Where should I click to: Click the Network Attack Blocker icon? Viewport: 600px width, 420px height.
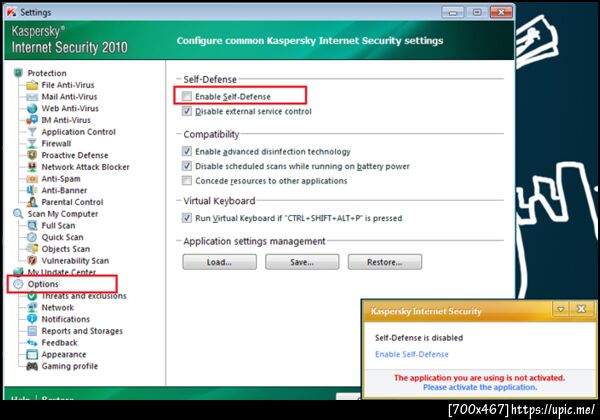(32, 167)
